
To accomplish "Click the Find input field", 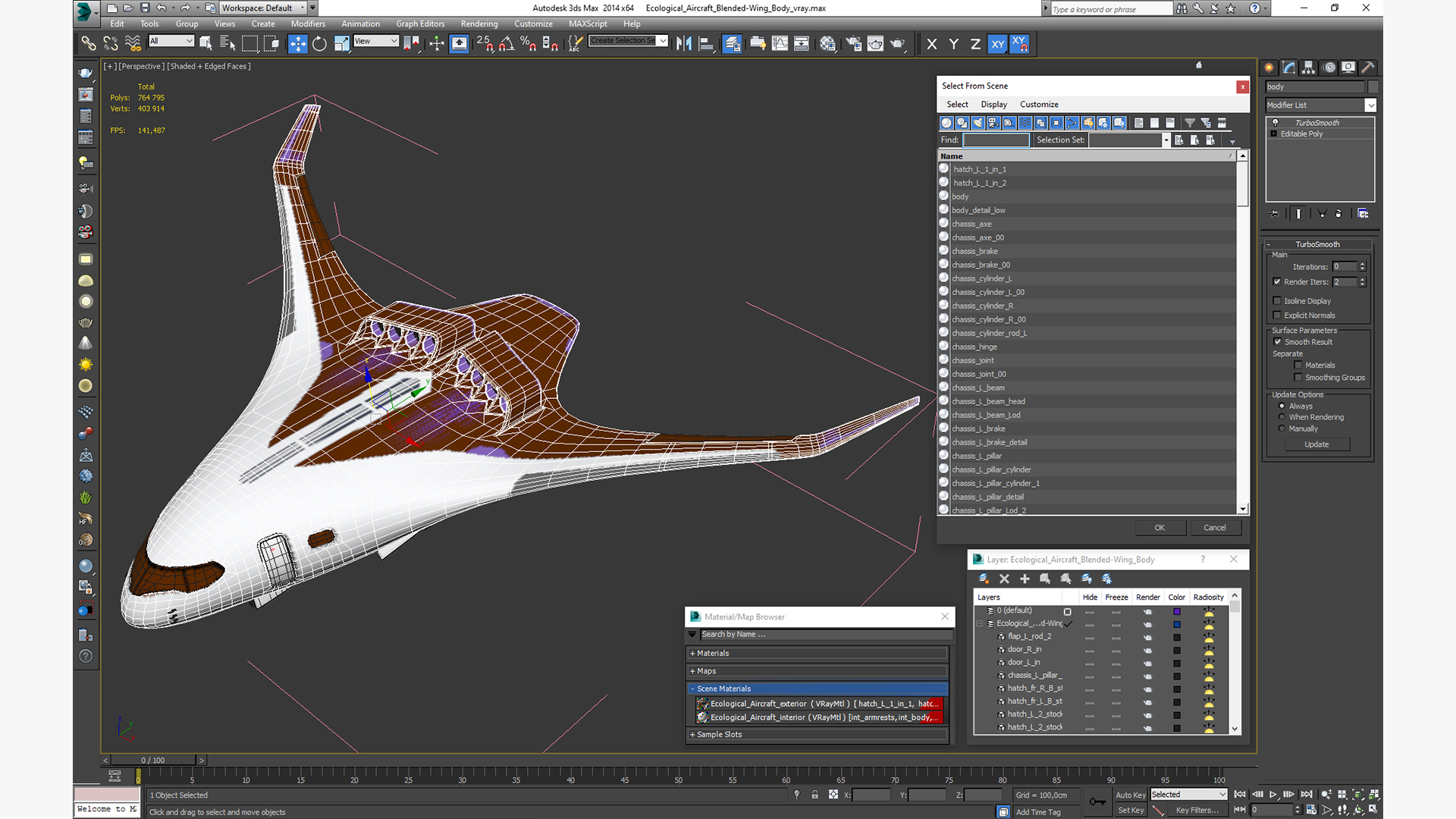I will pos(996,140).
